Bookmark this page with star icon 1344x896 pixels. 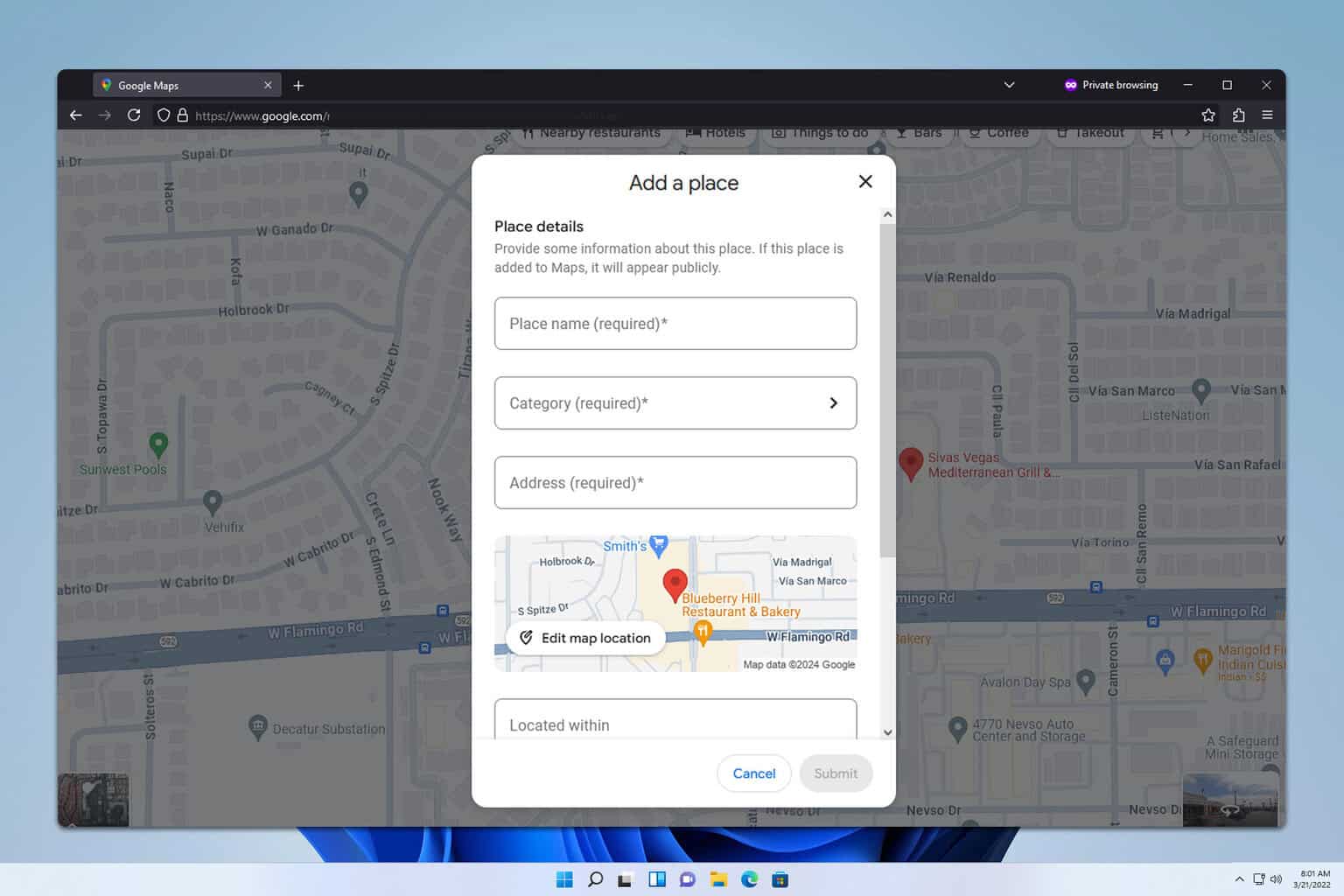(x=1208, y=115)
